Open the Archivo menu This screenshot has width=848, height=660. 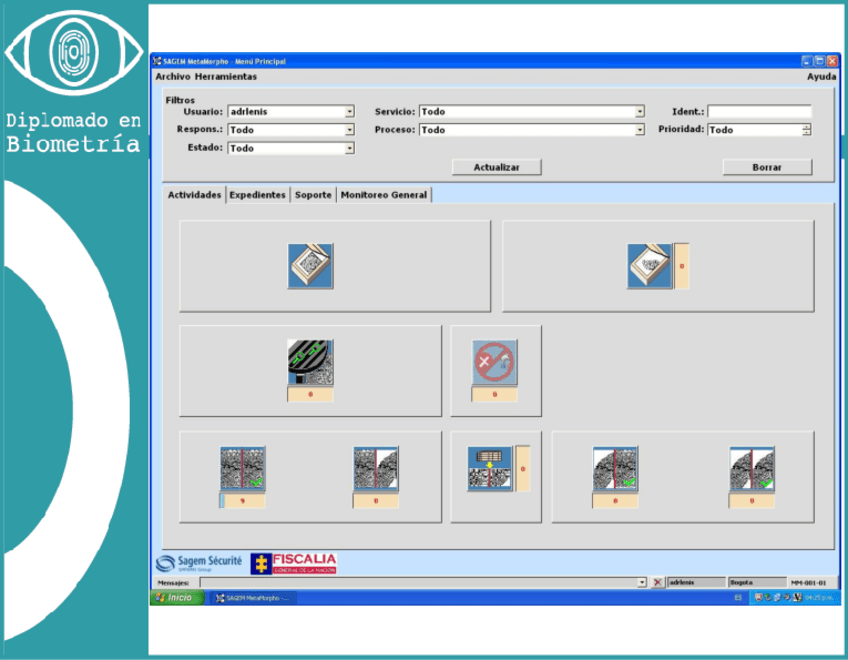click(173, 77)
